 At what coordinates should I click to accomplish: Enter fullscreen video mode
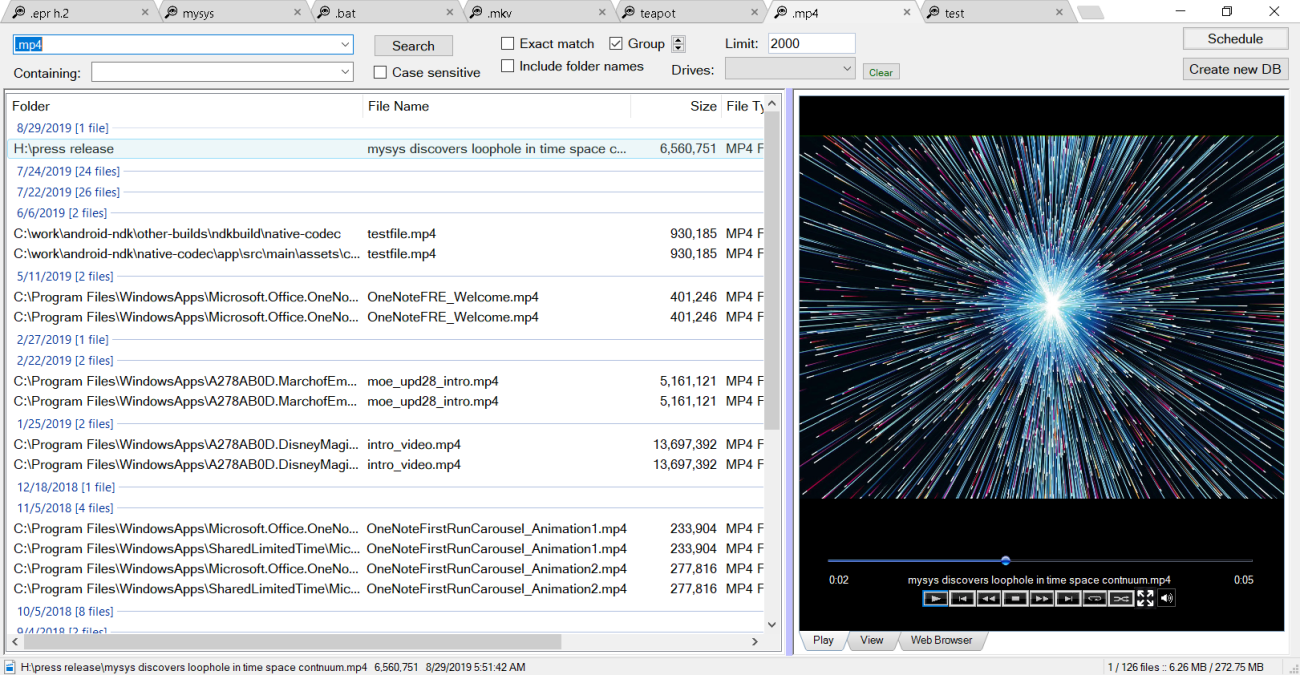coord(1145,598)
